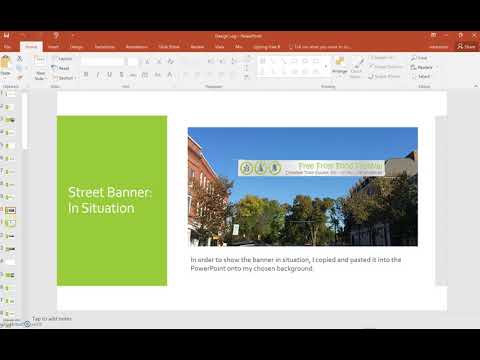Click the Reset slide button
This screenshot has height=360, width=480.
[61, 68]
